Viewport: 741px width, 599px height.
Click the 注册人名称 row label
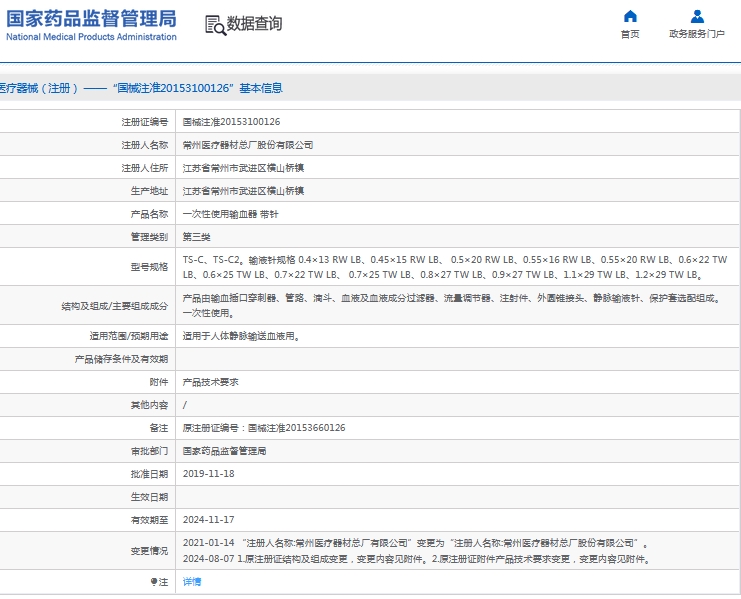pyautogui.click(x=145, y=145)
